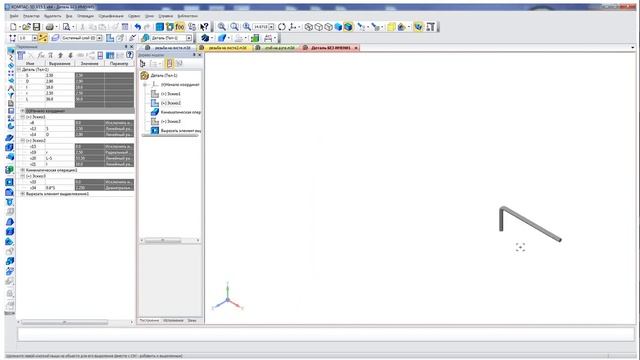The height and width of the screenshot is (360, 640).
Task: Click the Open file folder icon
Action: [x=26, y=27]
